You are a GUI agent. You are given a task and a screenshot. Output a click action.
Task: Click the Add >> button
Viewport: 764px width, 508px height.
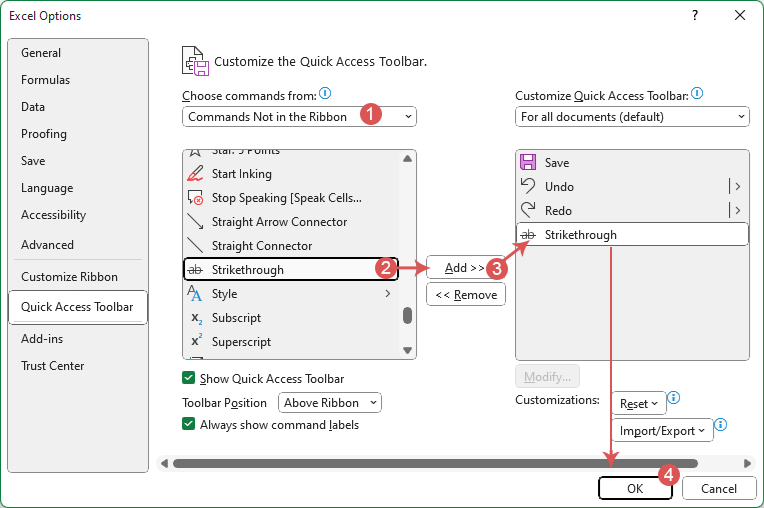pyautogui.click(x=465, y=268)
